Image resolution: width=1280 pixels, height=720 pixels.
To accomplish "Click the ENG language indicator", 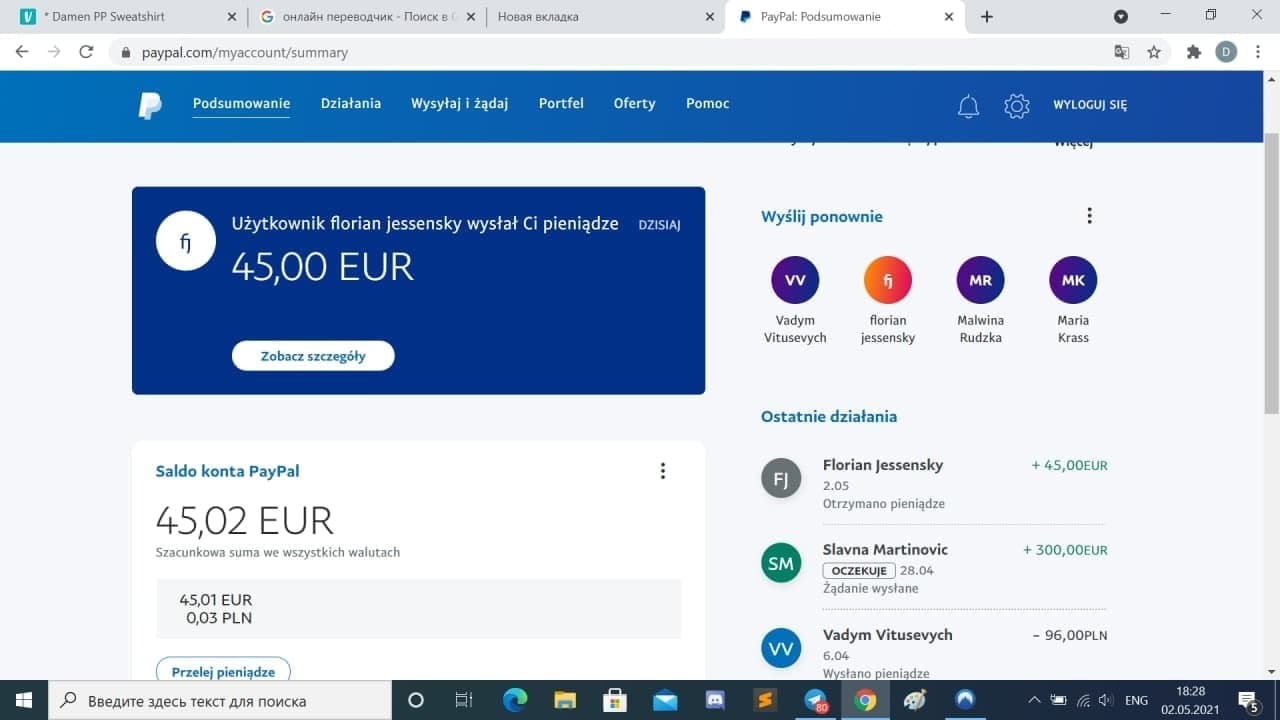I will click(1136, 700).
